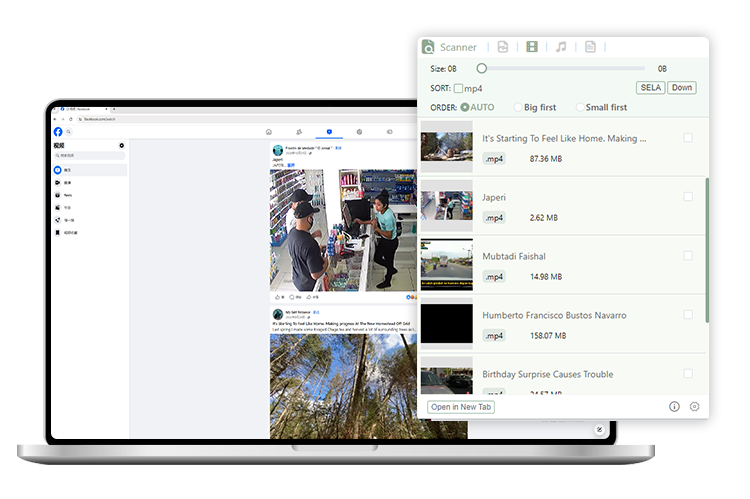The width and height of the screenshot is (750, 499).
Task: Switch to the image files tab icon
Action: 503,46
